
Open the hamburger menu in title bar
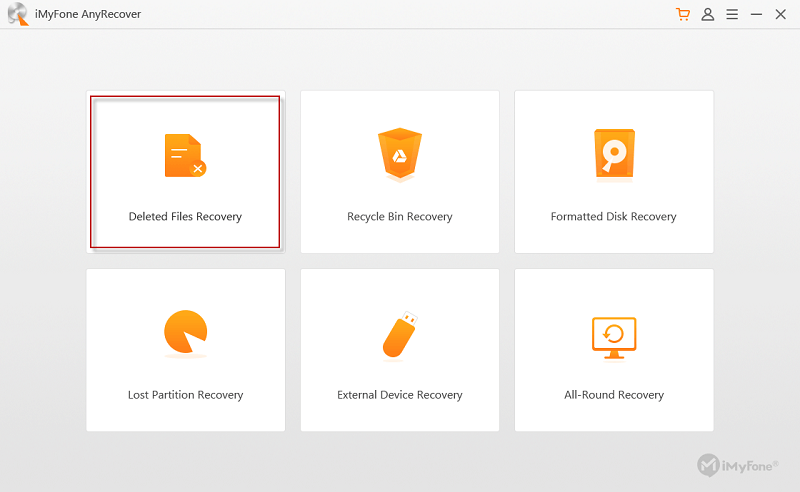pos(732,14)
